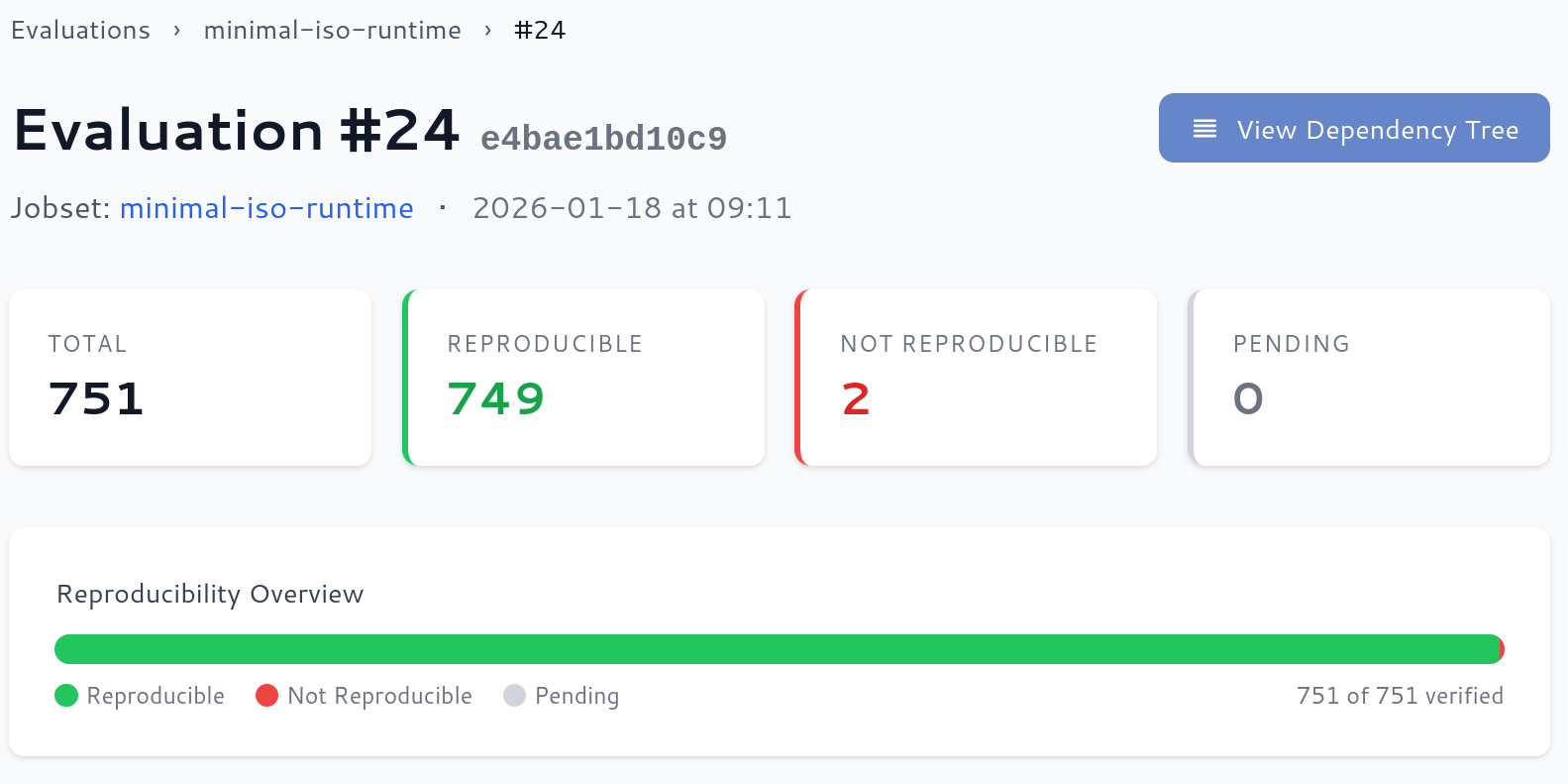
Task: Click the gray Pending legend dot
Action: pyautogui.click(x=514, y=696)
